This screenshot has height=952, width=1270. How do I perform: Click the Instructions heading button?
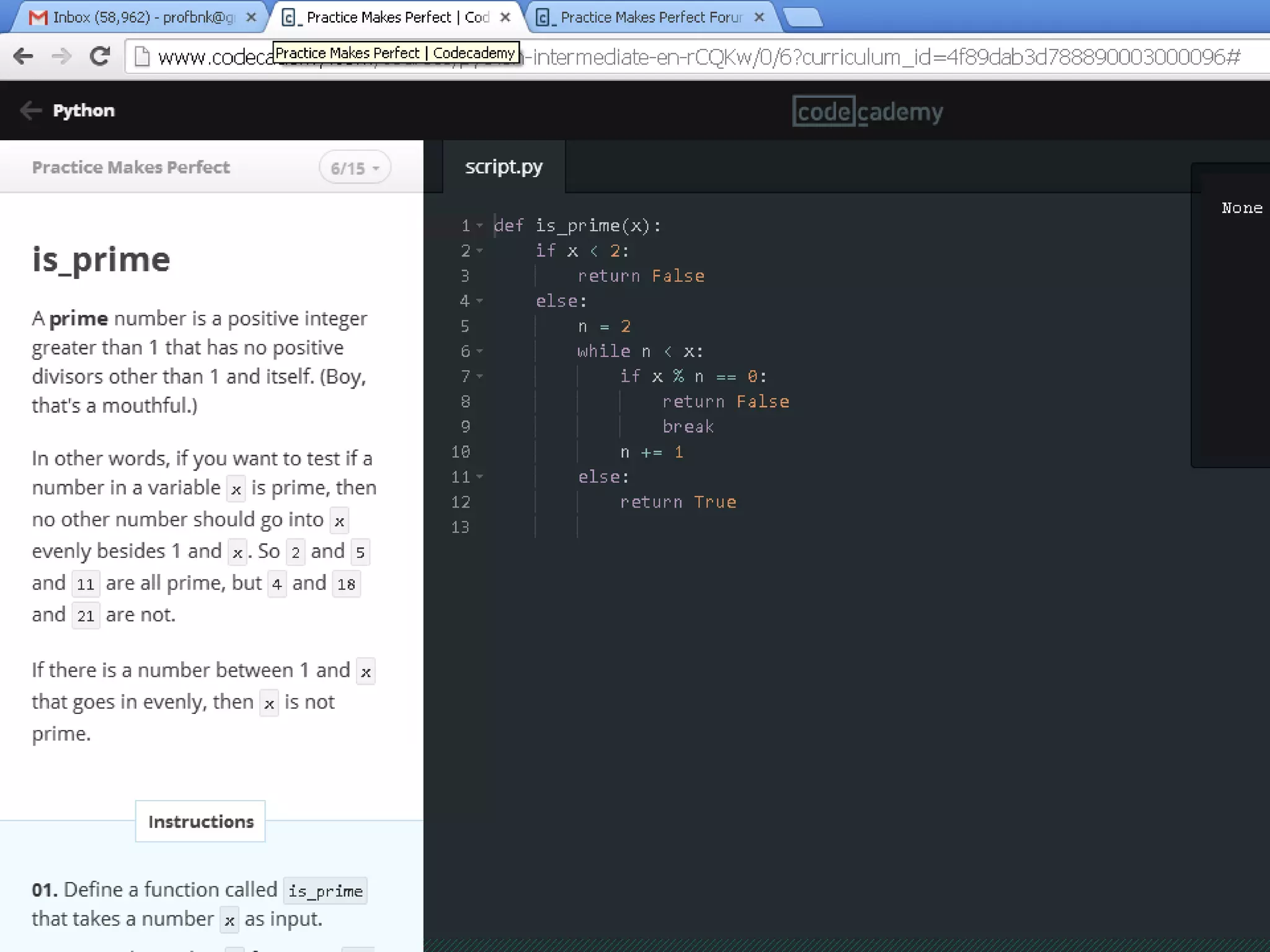click(x=200, y=821)
